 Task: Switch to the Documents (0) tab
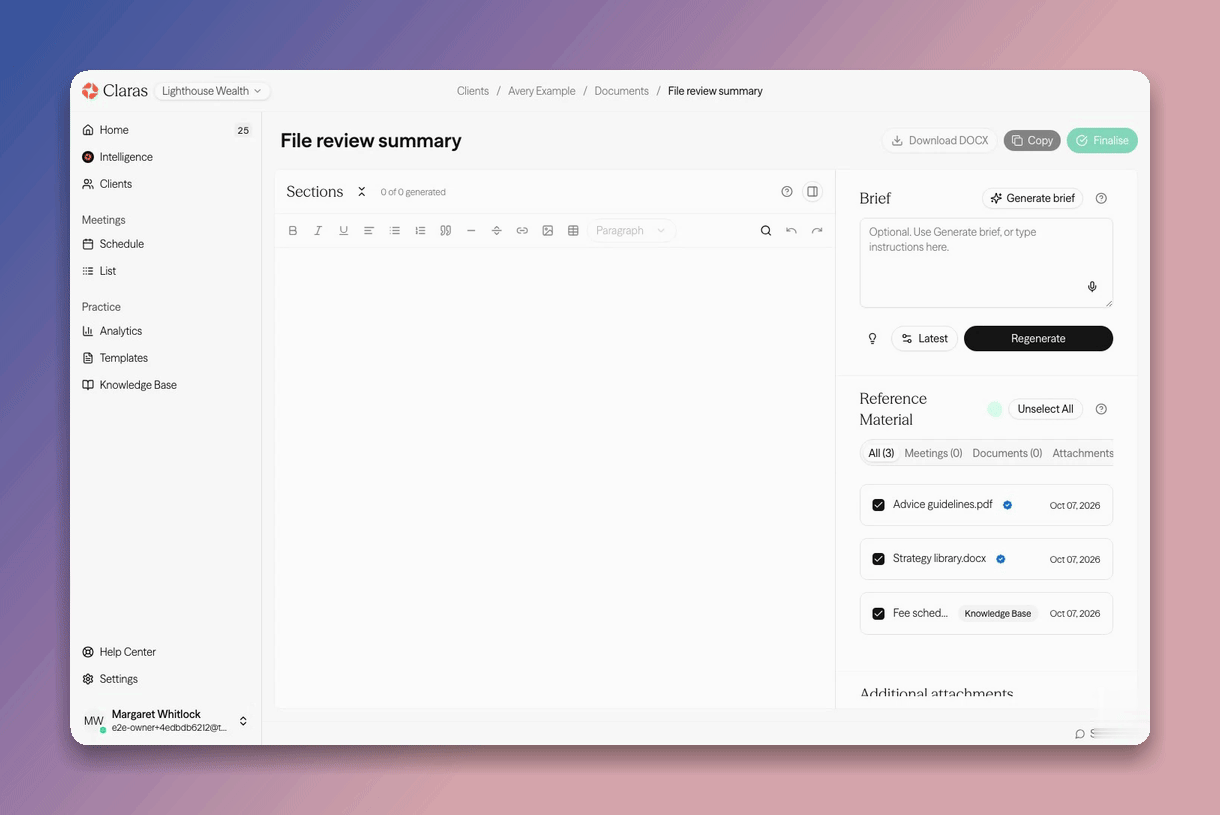1007,453
